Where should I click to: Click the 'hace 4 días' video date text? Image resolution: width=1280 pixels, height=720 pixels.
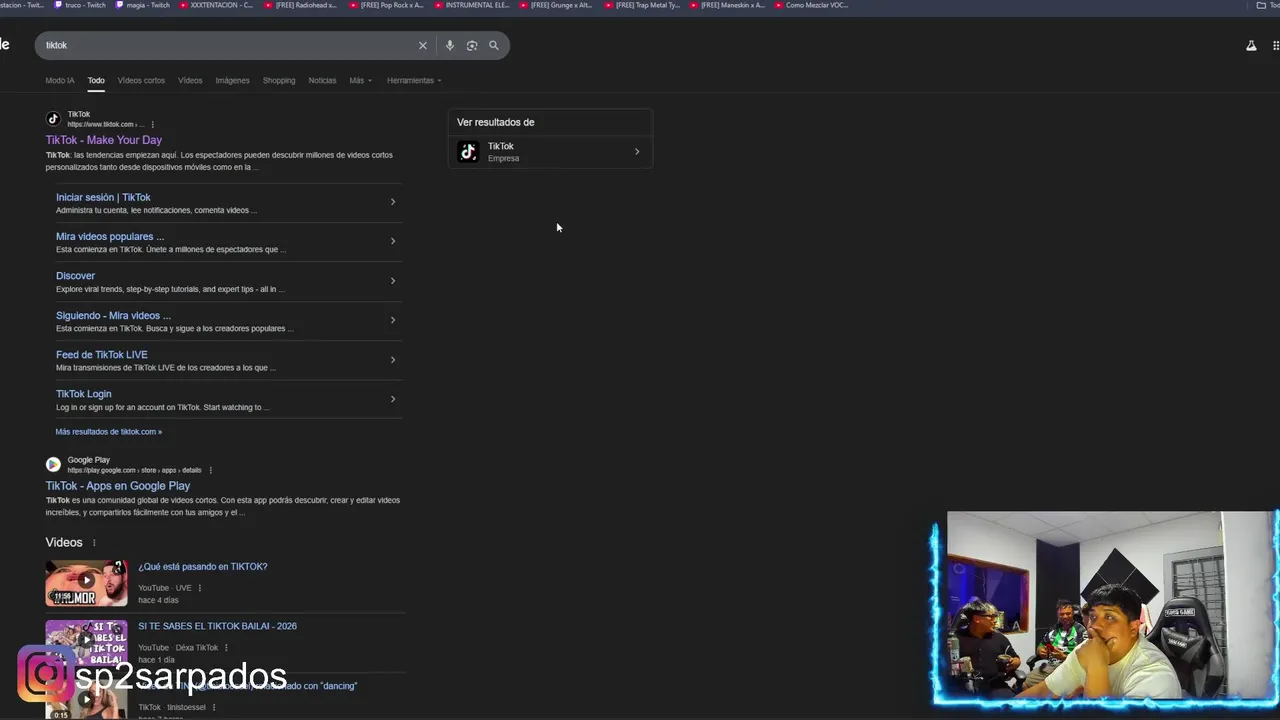[x=158, y=600]
